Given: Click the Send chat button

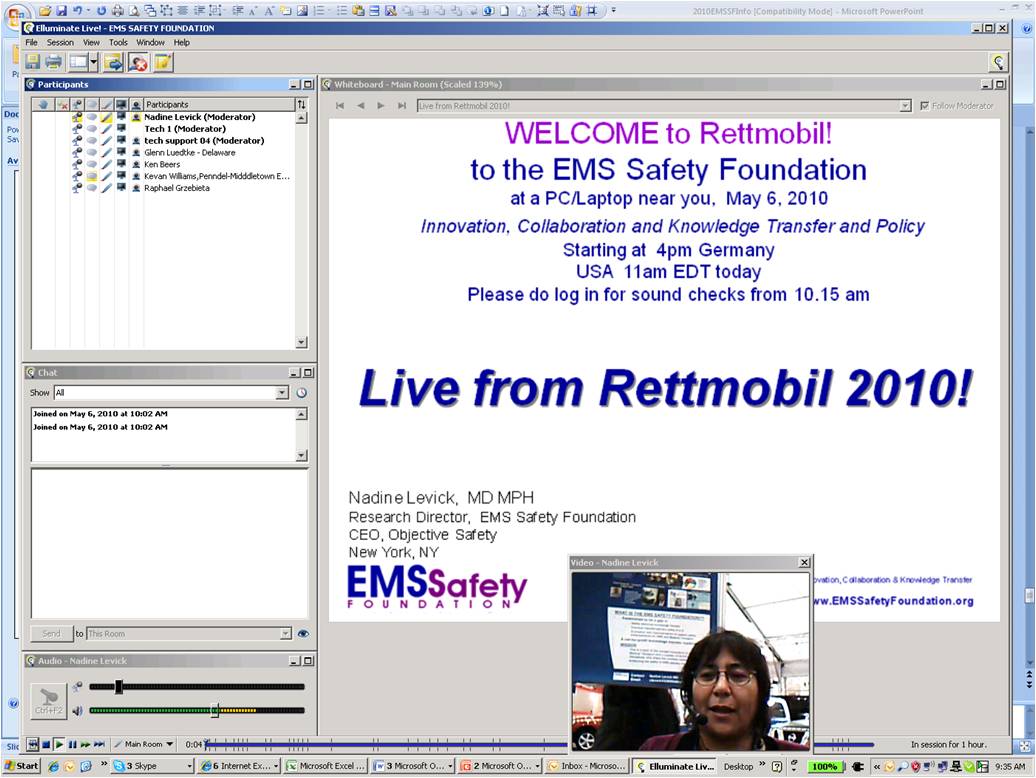Looking at the screenshot, I should click(x=51, y=633).
